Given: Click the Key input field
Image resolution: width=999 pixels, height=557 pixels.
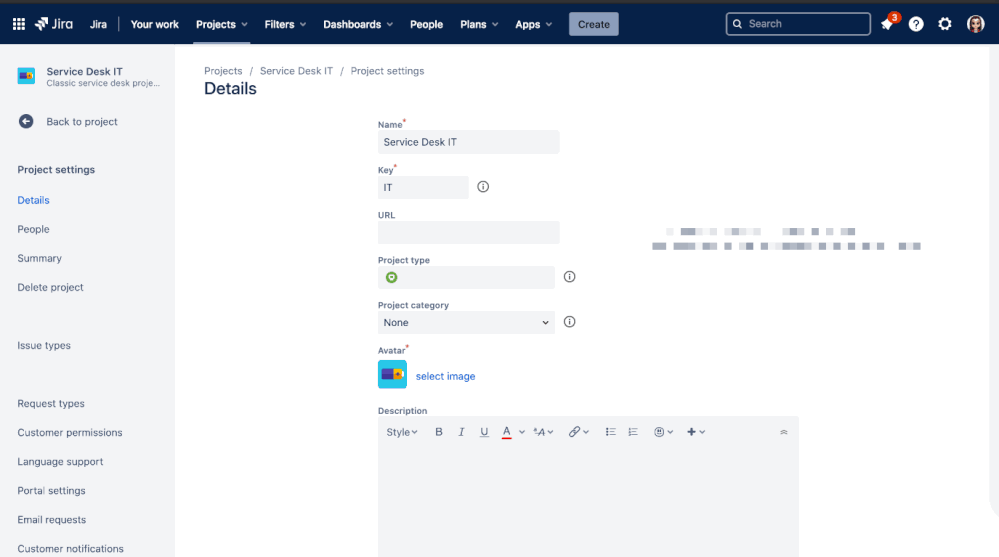Looking at the screenshot, I should [x=423, y=187].
